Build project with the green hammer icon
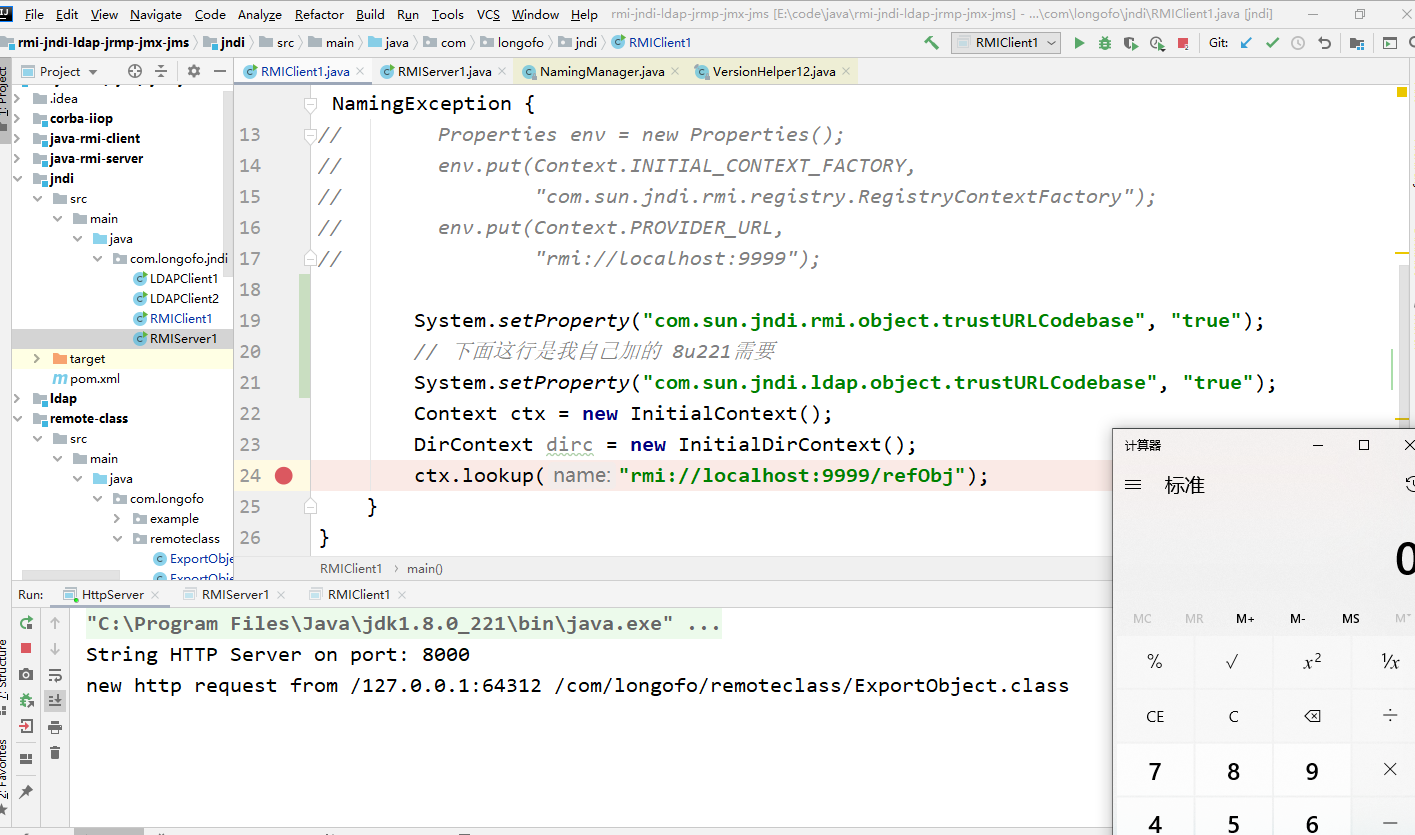1415x835 pixels. 931,43
